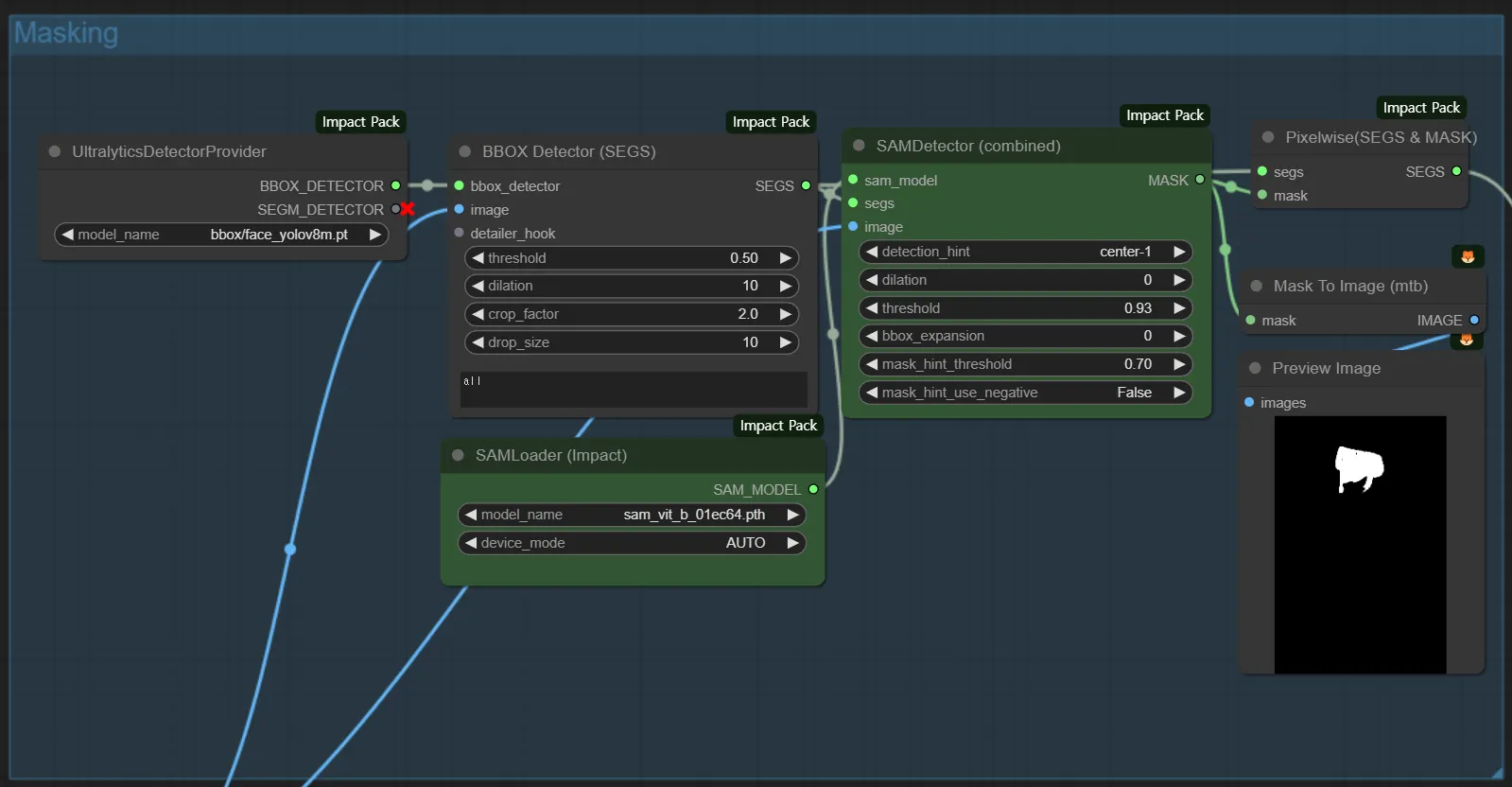
Task: Click the images input socket on Preview Image
Action: [x=1249, y=402]
